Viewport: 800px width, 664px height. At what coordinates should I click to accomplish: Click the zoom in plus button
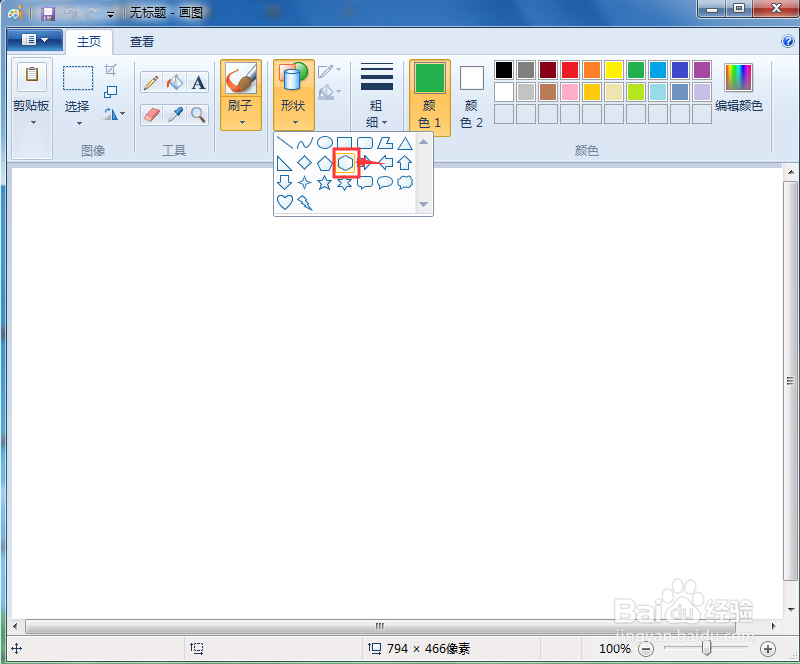(768, 649)
